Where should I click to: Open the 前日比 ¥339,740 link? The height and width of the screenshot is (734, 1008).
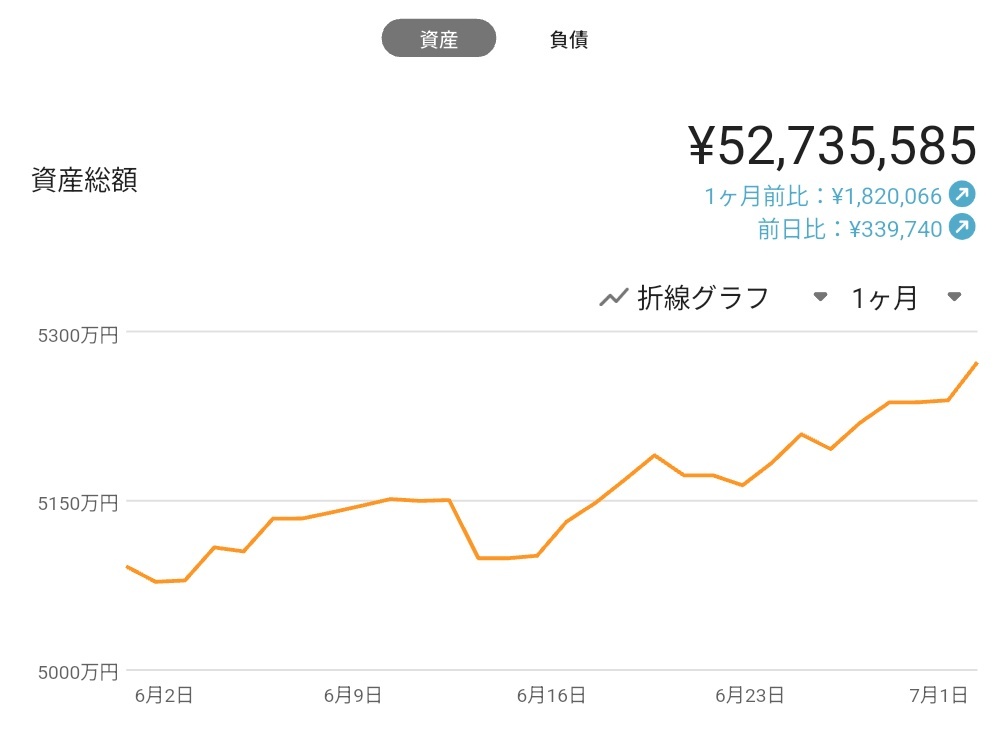(850, 229)
